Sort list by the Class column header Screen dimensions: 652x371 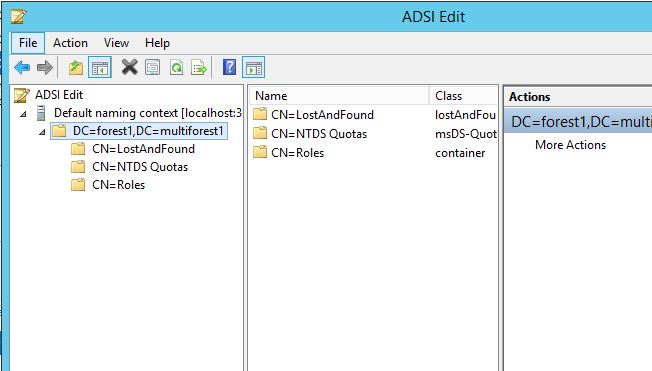[x=464, y=96]
